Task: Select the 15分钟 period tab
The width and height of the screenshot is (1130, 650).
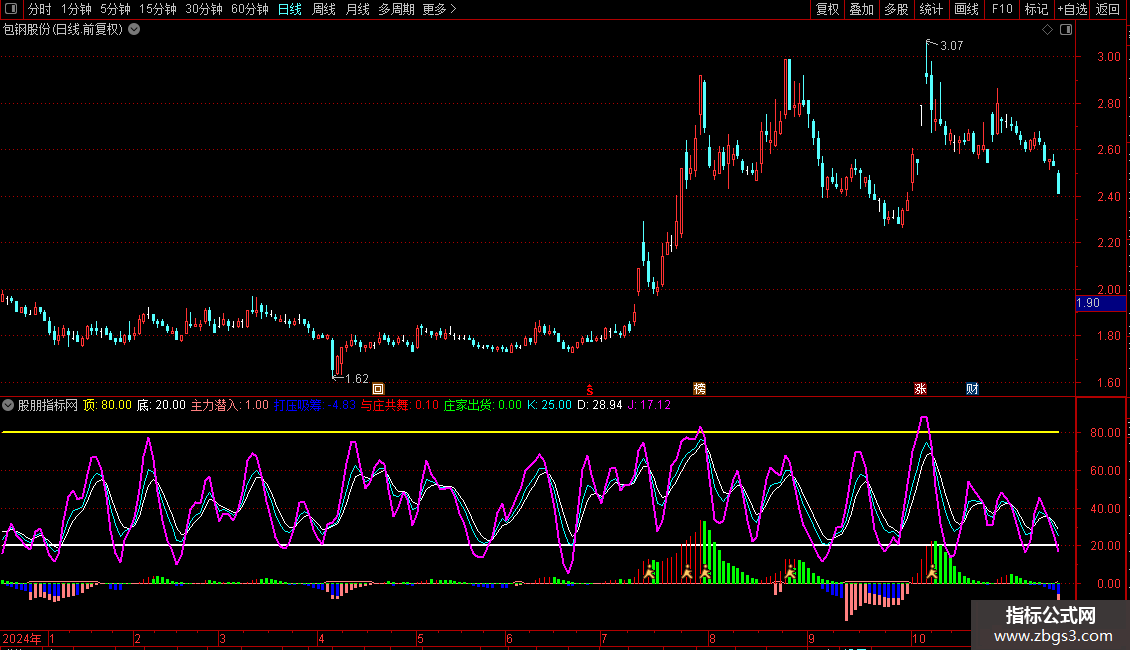Action: click(157, 9)
